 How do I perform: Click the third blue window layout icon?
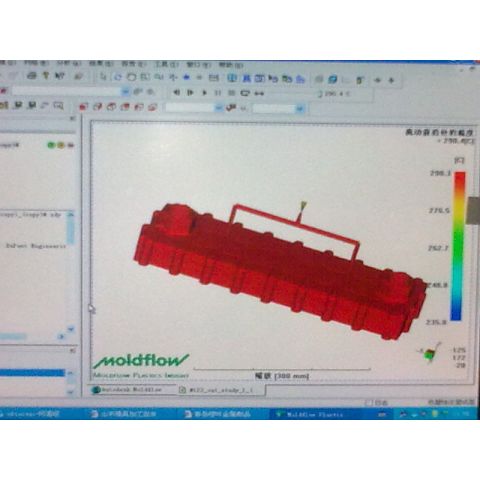click(259, 79)
